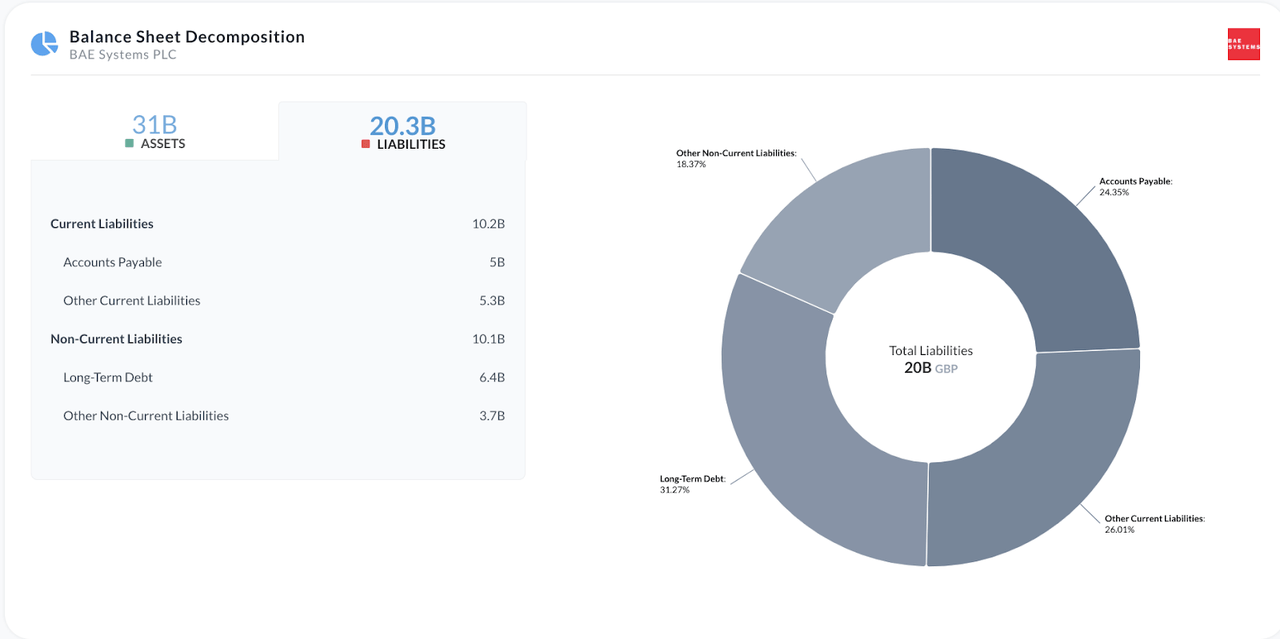Image resolution: width=1280 pixels, height=639 pixels.
Task: Click the Total Liabilities center text
Action: [x=930, y=359]
